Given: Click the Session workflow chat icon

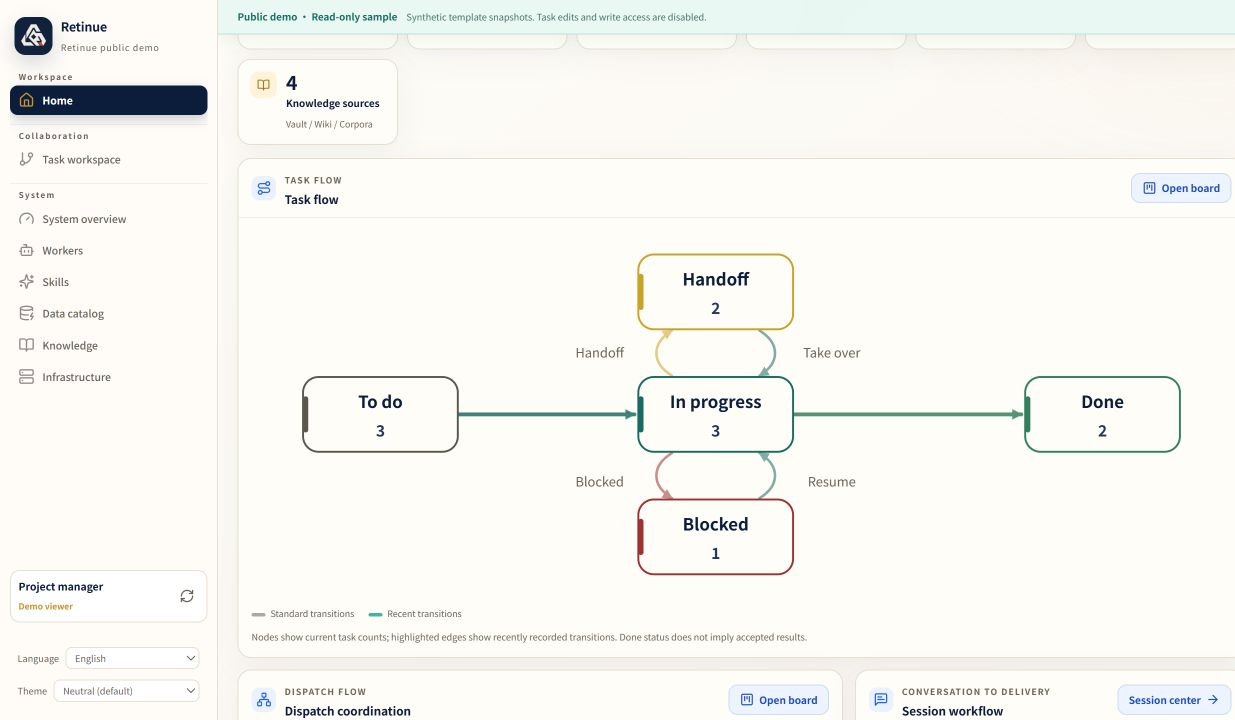Looking at the screenshot, I should 881,700.
